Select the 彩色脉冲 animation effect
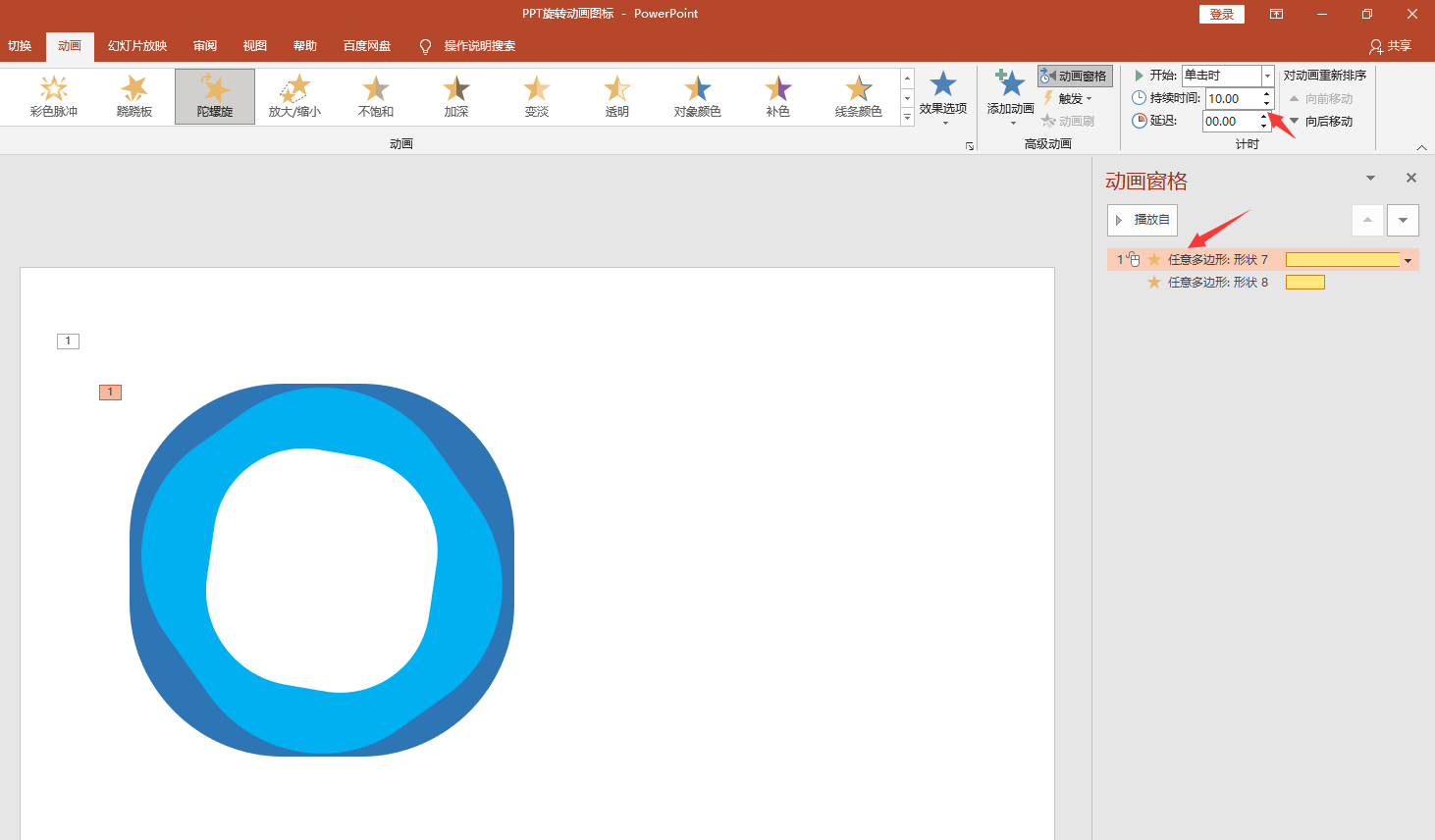1435x840 pixels. coord(54,96)
